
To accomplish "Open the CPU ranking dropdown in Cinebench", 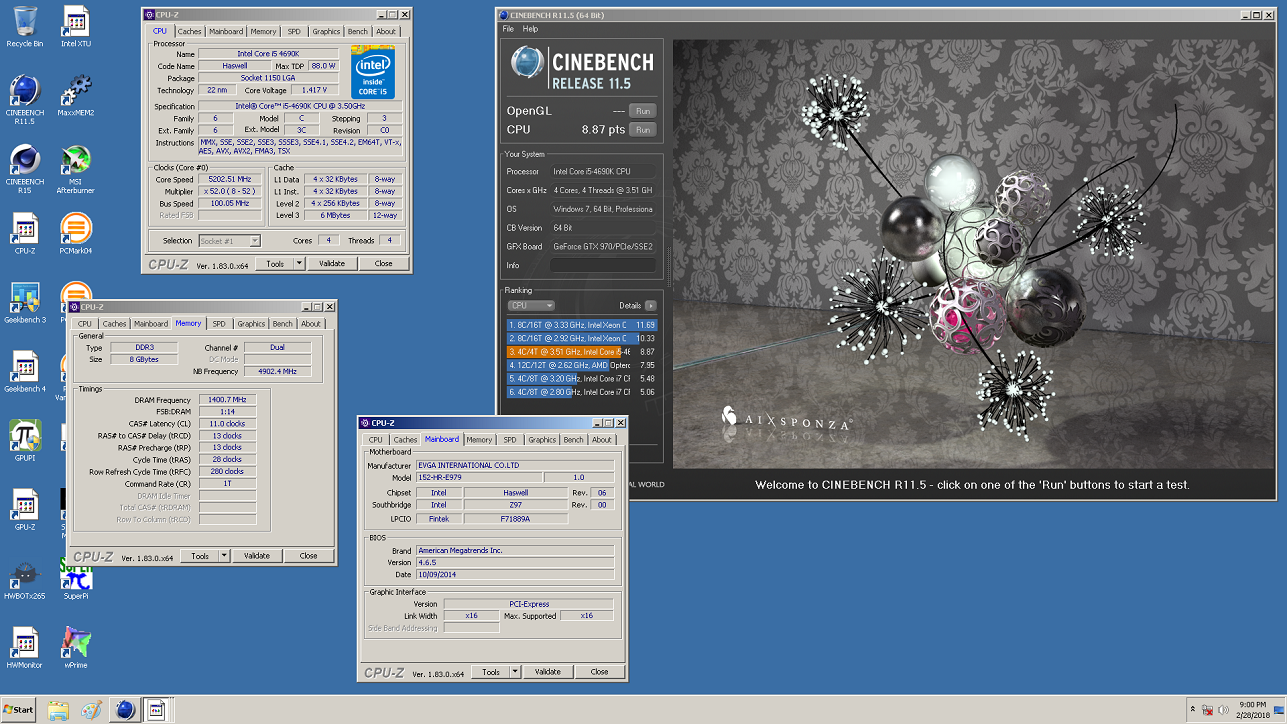I will pyautogui.click(x=530, y=305).
